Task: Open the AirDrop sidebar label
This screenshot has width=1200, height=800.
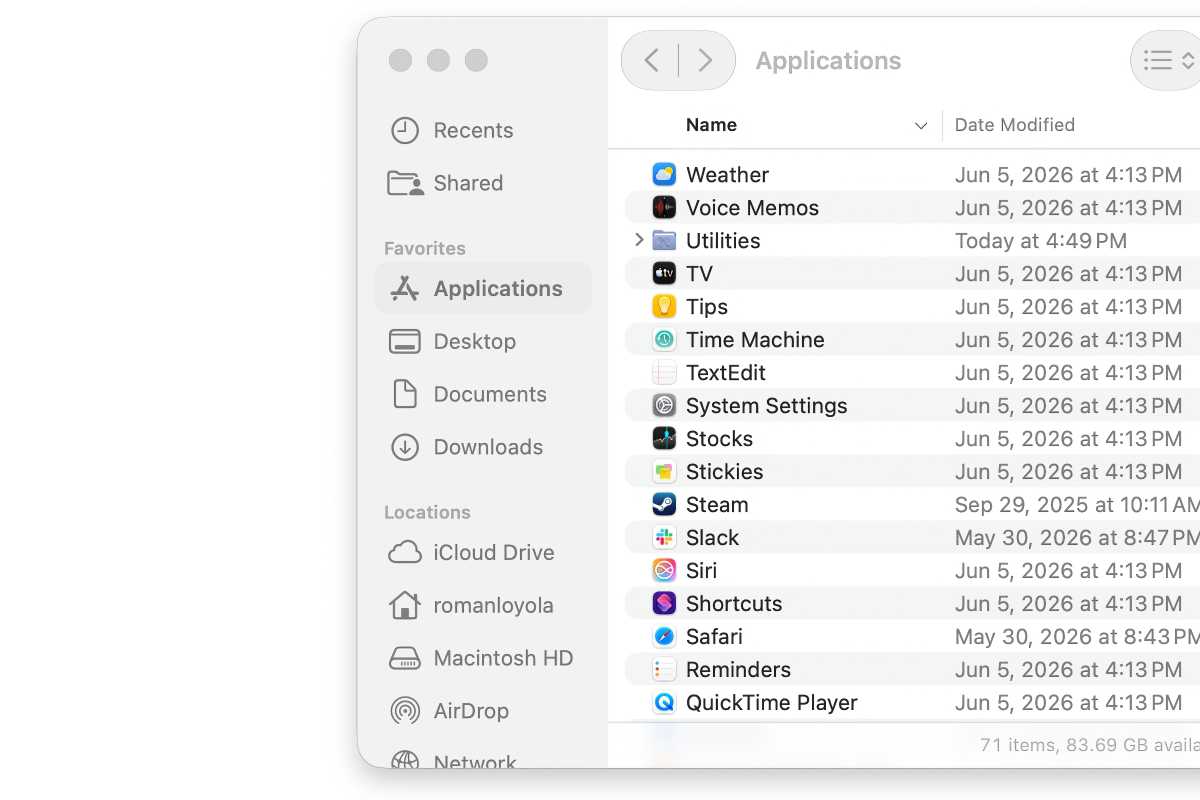Action: (471, 711)
